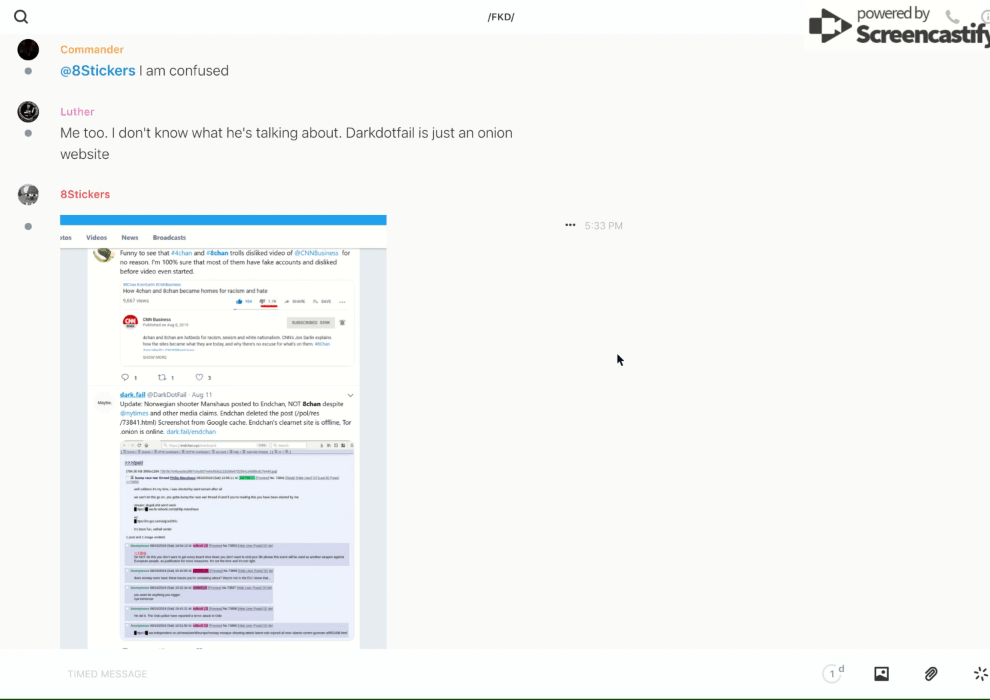Click Luther's message about Darkdotfail
This screenshot has height=700, width=990.
tap(285, 144)
